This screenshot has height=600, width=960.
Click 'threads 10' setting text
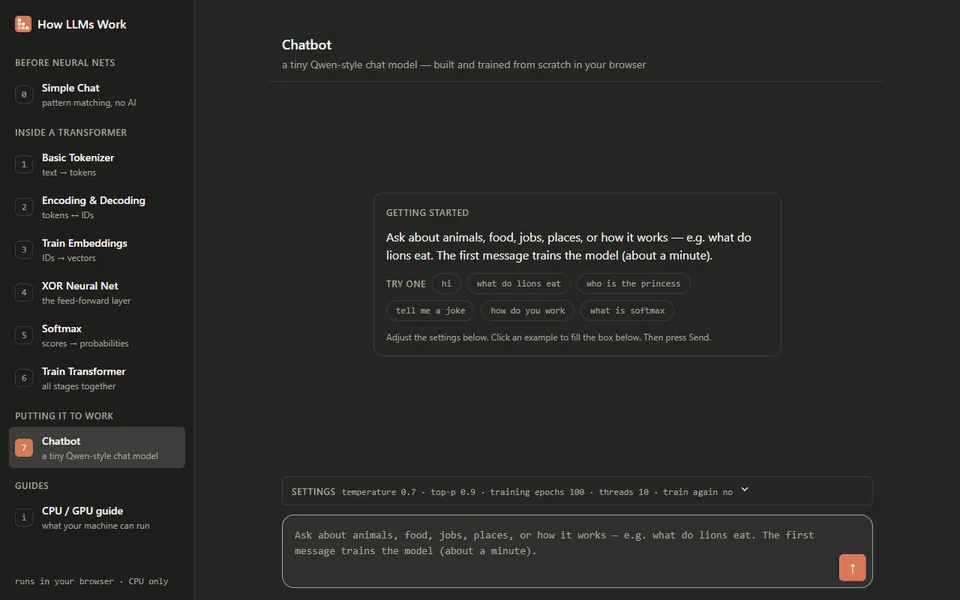623,492
